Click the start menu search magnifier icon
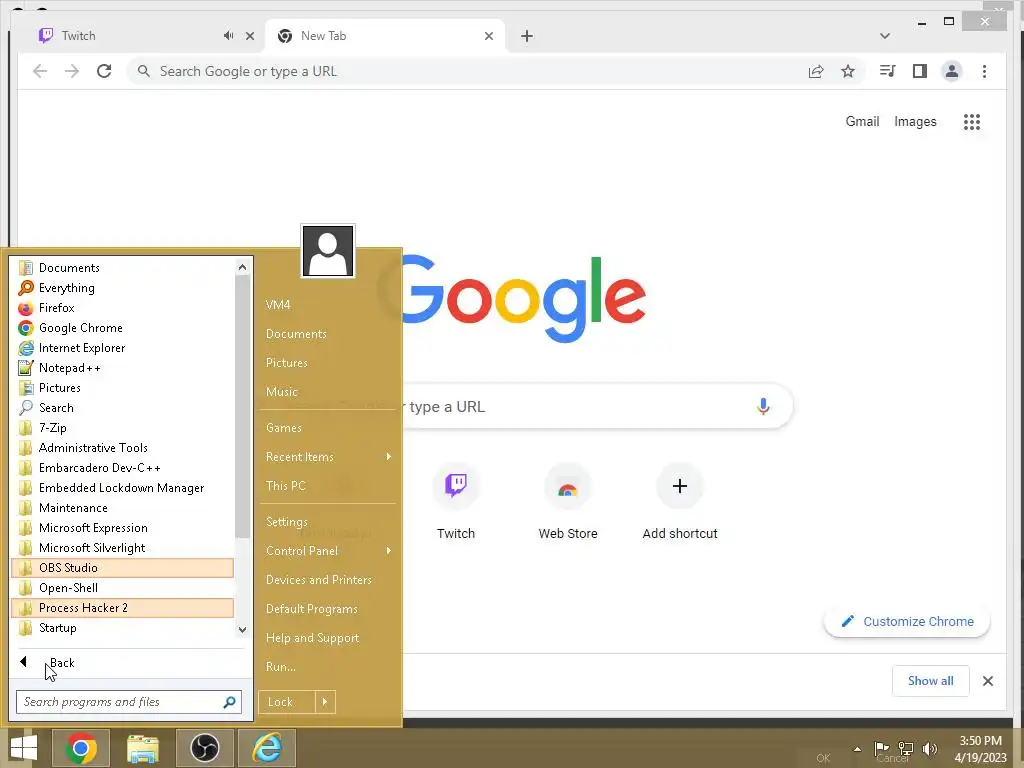Screen dimensions: 1024x768 [x=229, y=702]
